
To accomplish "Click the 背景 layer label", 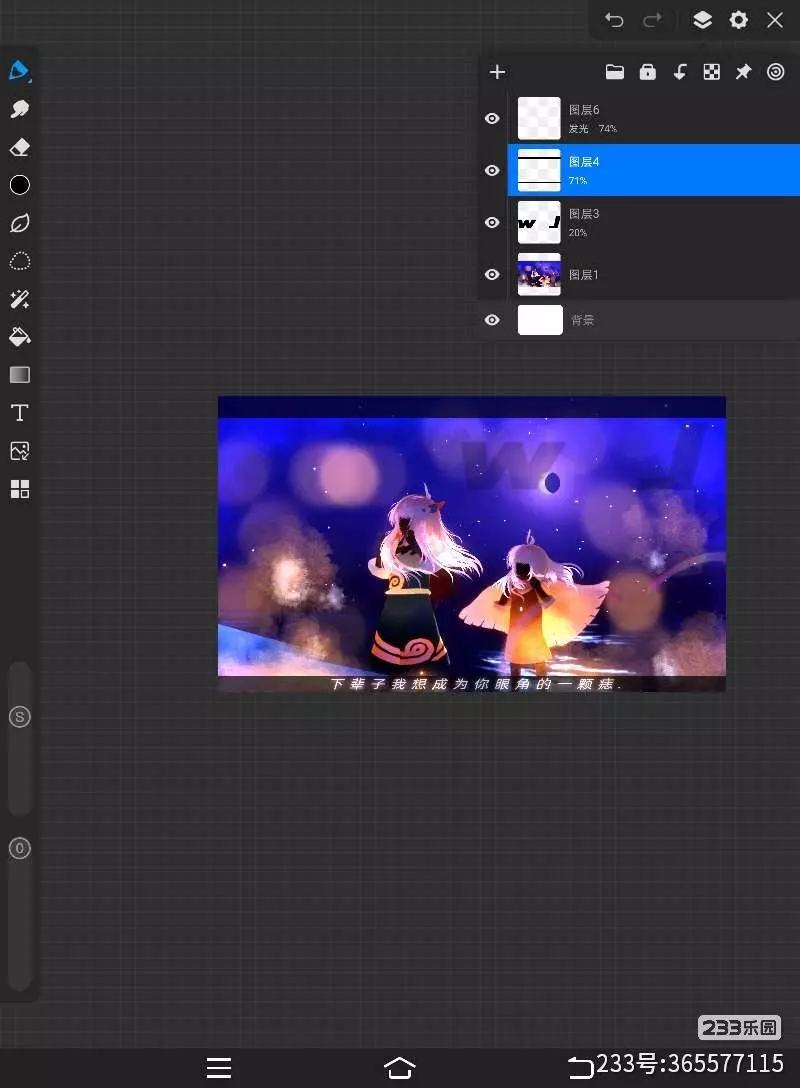I will (582, 320).
